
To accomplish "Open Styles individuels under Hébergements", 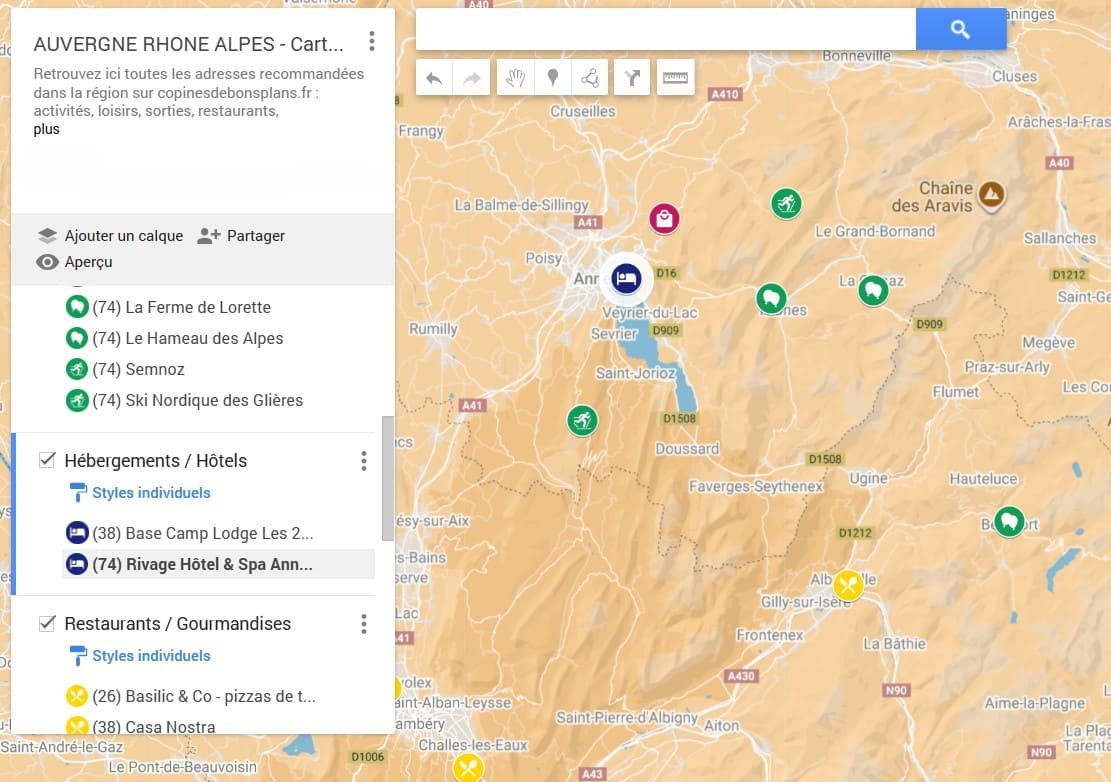I will click(151, 493).
